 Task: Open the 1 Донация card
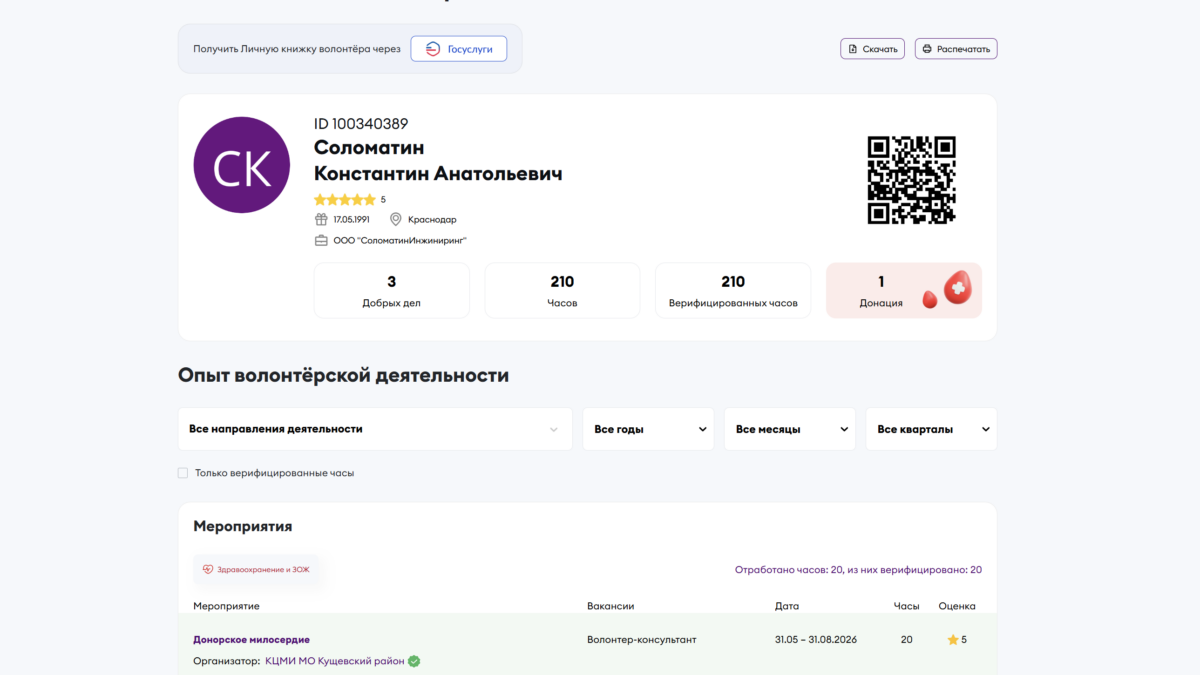[904, 291]
